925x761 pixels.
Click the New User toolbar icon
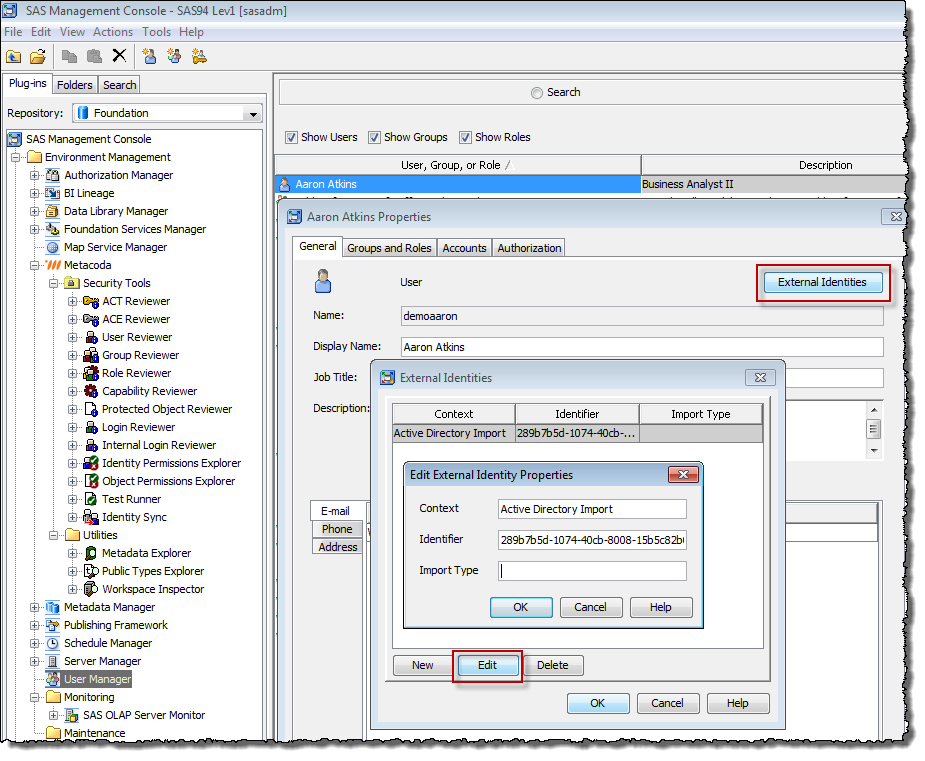(x=150, y=56)
